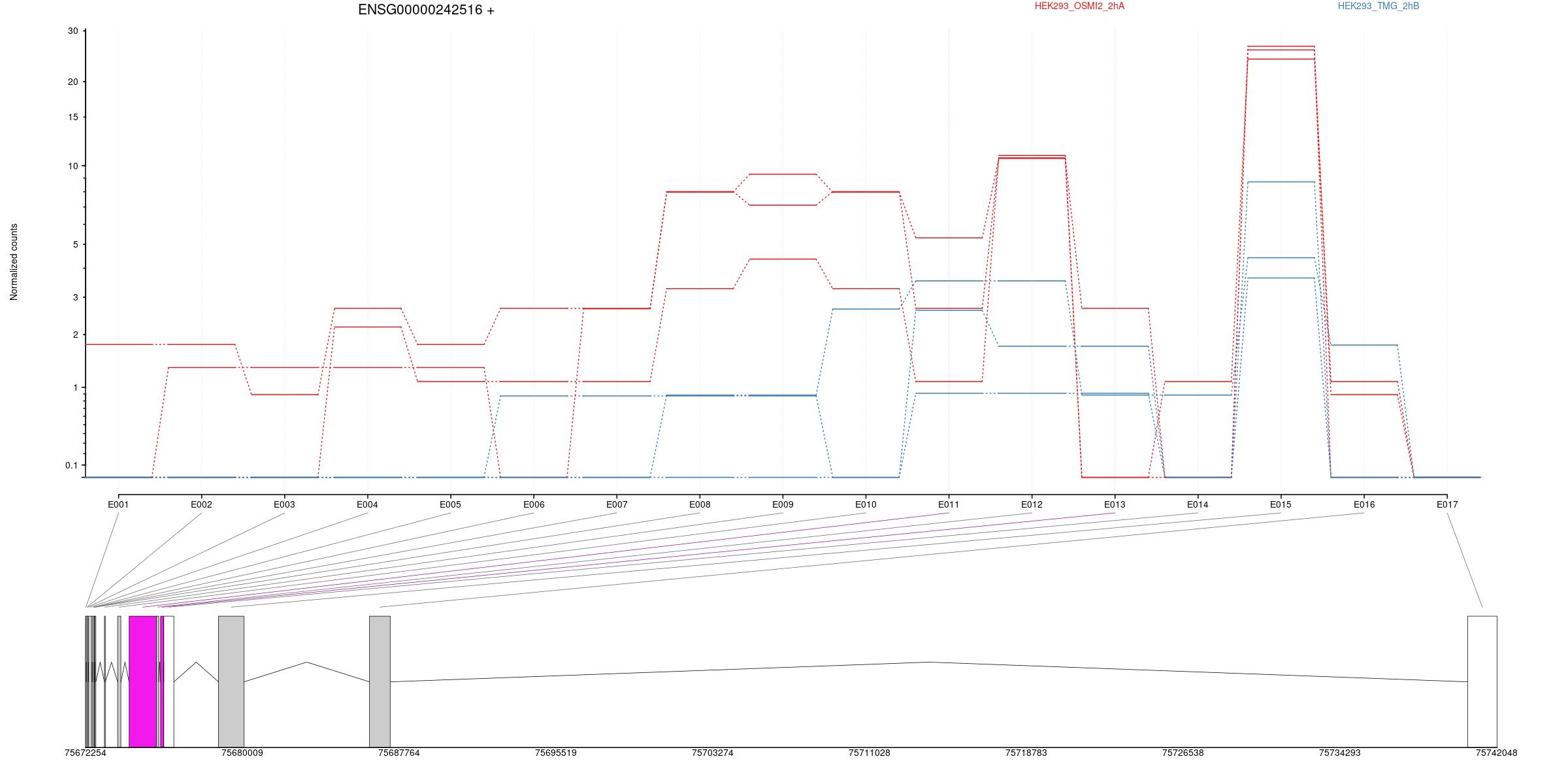Click y-axis tick value 2

point(75,335)
